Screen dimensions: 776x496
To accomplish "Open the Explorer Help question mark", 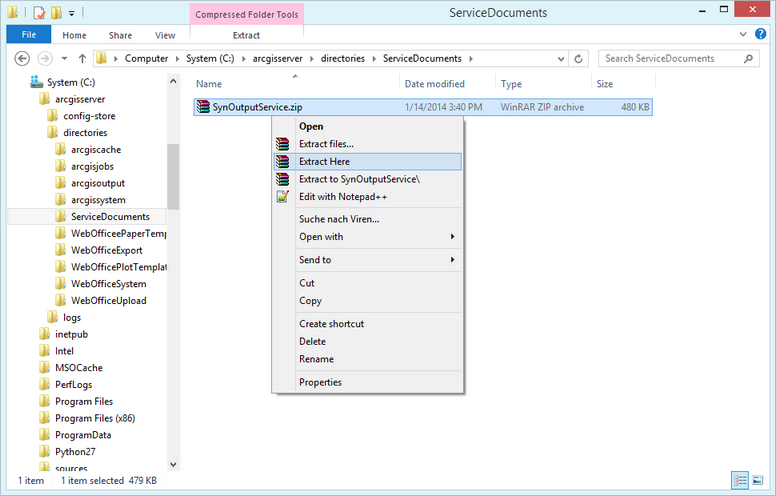I will pyautogui.click(x=761, y=34).
